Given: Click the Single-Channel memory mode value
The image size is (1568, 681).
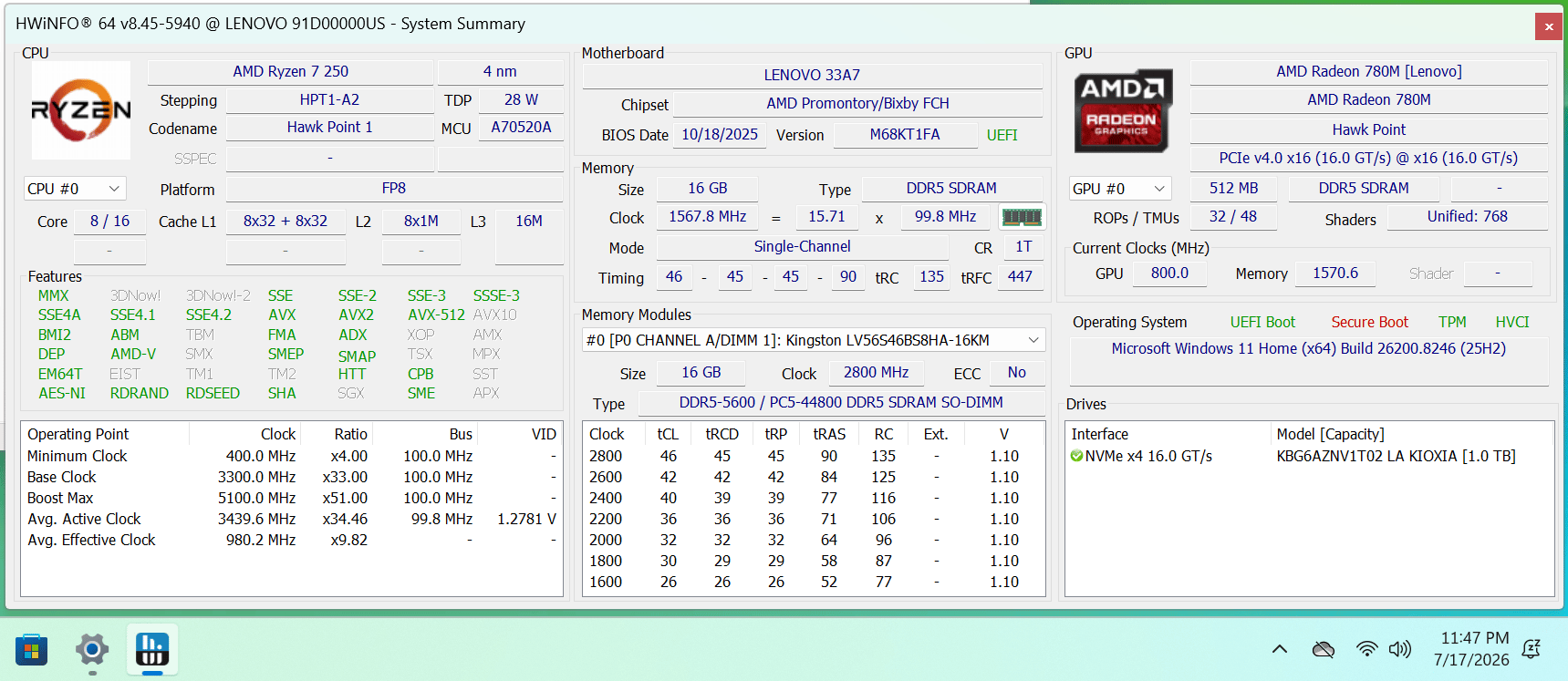Looking at the screenshot, I should click(802, 246).
